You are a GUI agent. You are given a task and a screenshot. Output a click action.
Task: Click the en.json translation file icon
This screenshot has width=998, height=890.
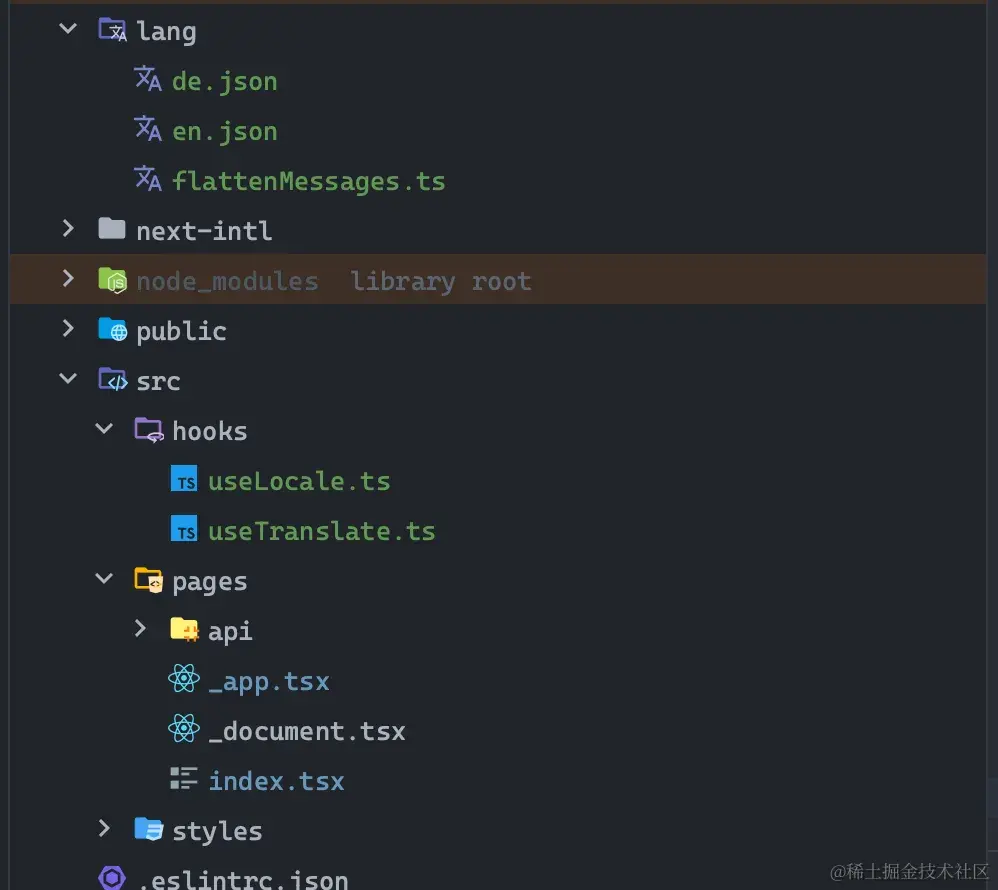click(148, 129)
